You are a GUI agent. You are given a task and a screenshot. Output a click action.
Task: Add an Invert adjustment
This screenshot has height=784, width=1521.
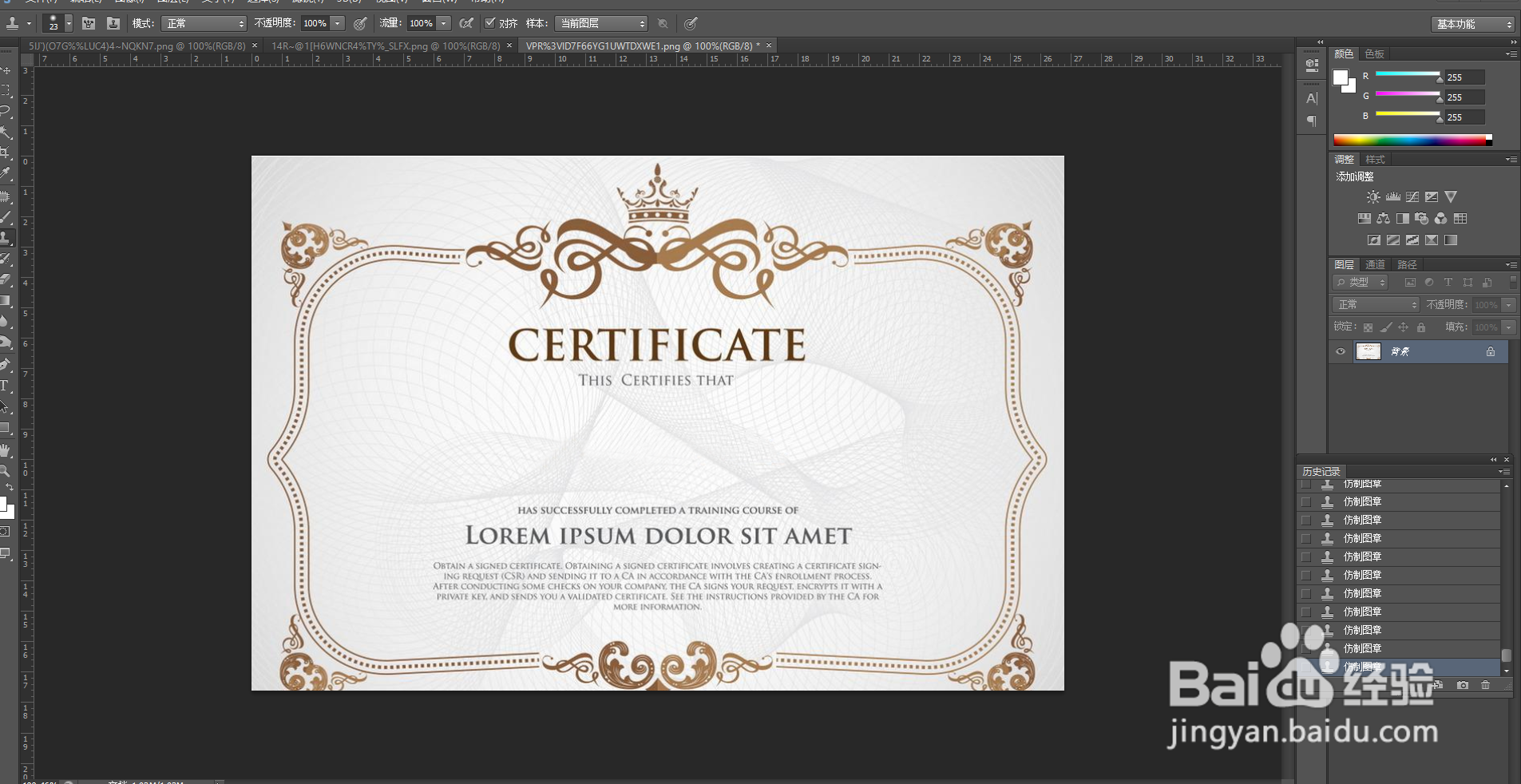pyautogui.click(x=1373, y=240)
